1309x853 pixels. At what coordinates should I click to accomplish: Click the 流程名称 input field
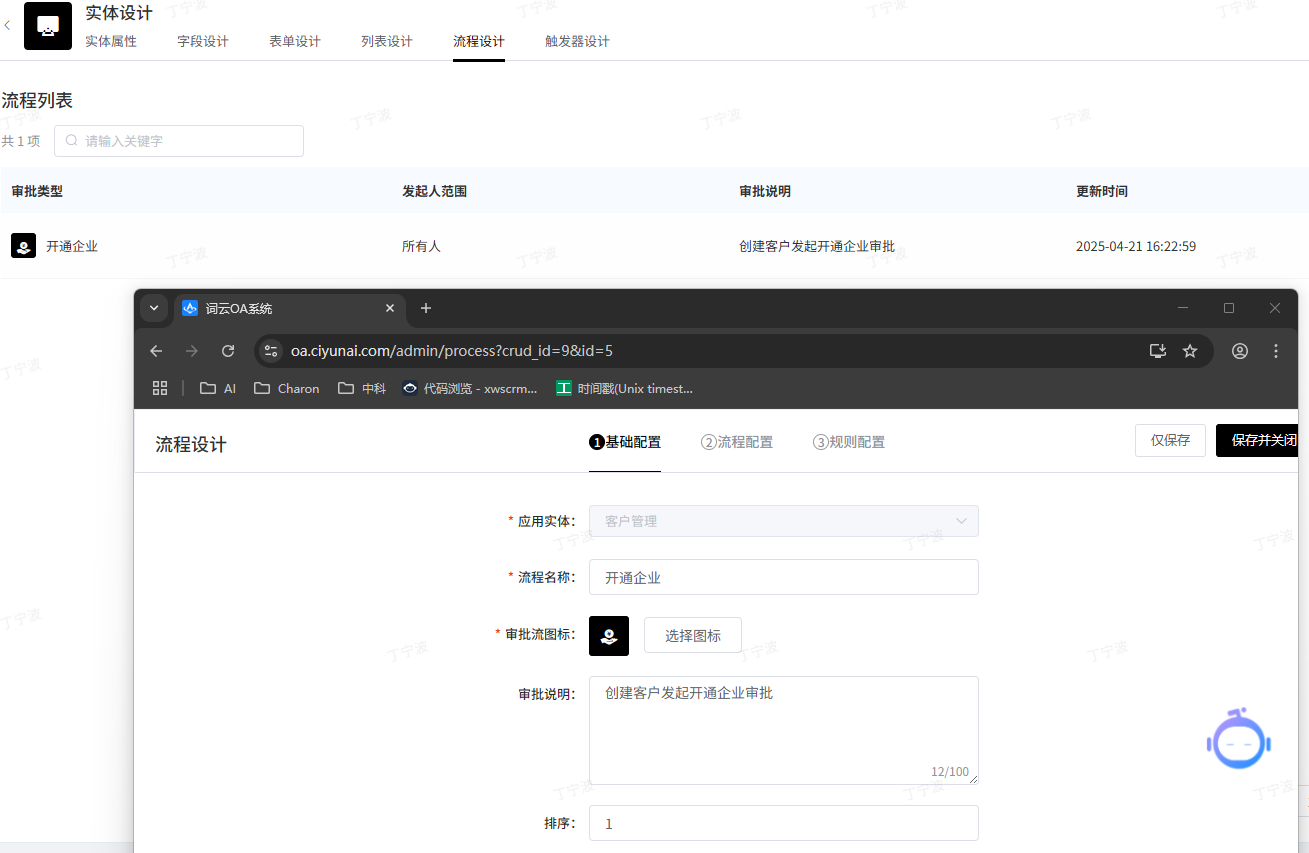tap(784, 577)
